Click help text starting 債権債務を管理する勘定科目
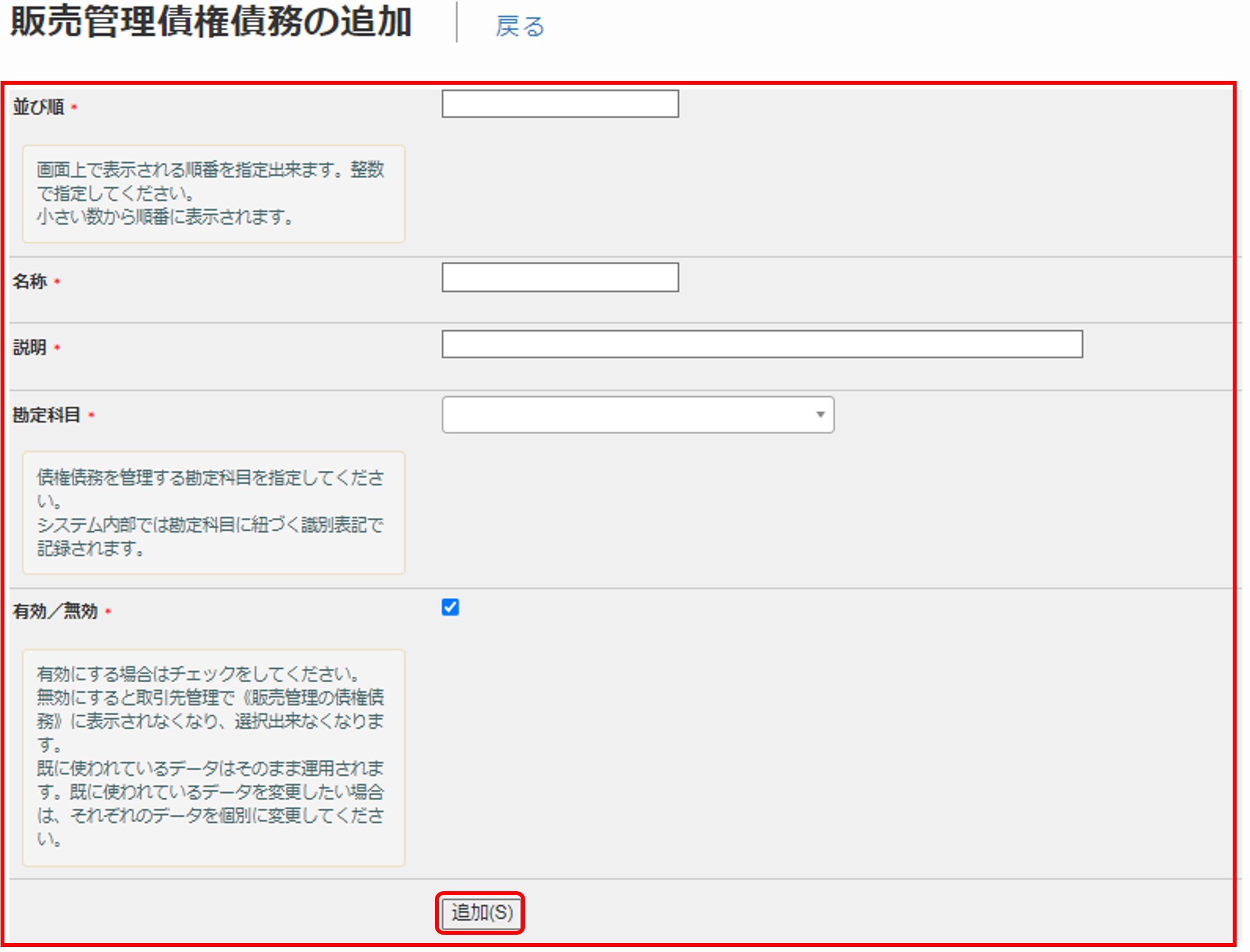This screenshot has width=1250, height=952. click(x=211, y=513)
